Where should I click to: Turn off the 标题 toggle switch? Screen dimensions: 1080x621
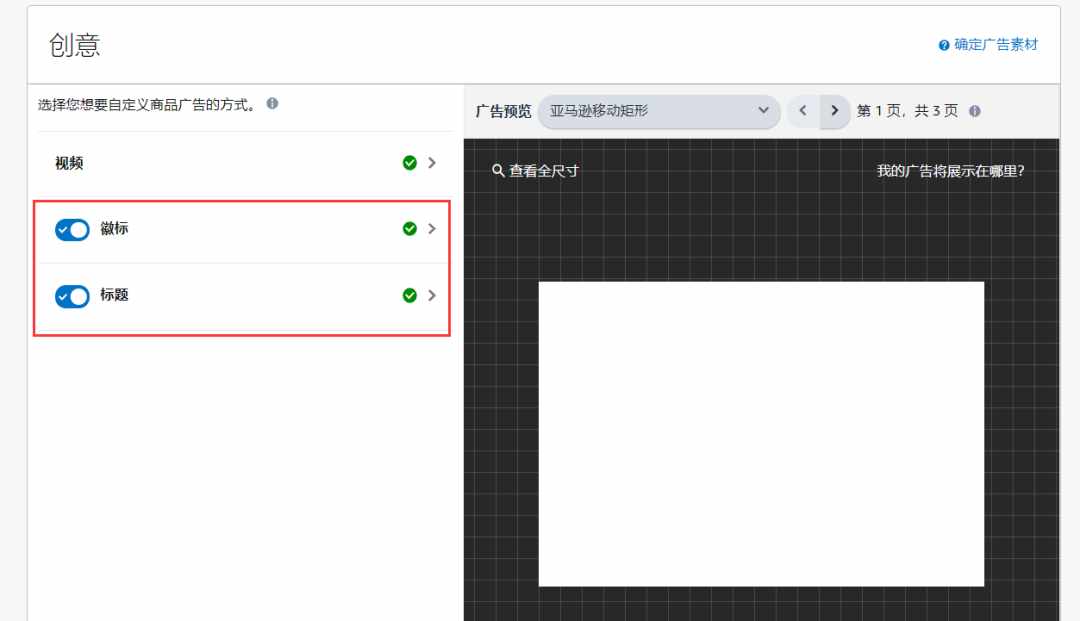[x=72, y=296]
